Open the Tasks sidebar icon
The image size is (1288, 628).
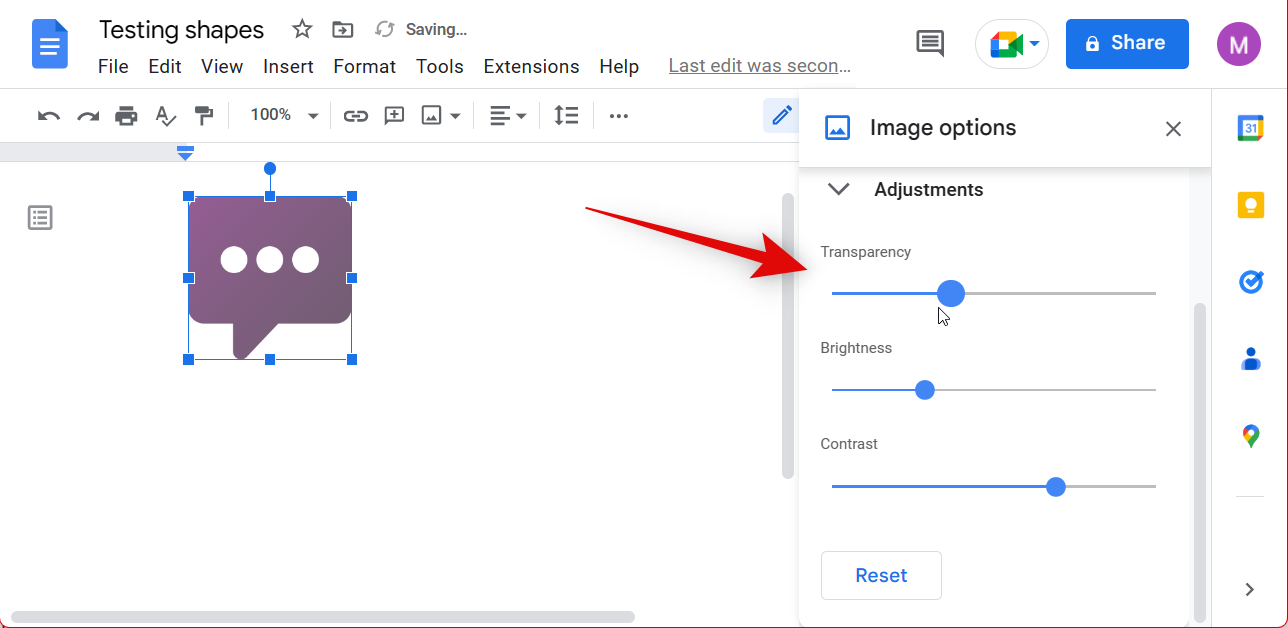pos(1250,282)
